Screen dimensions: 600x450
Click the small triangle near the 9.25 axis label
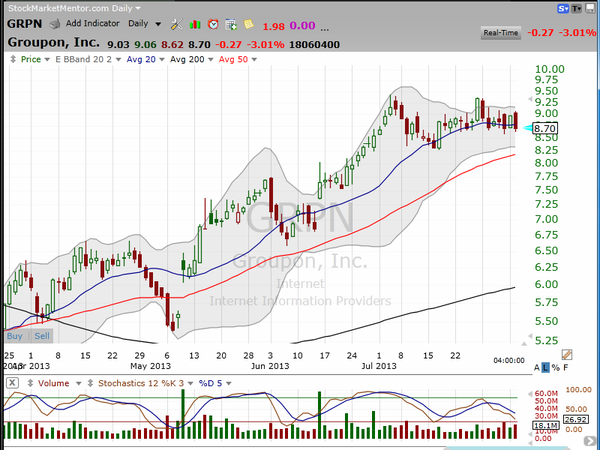(530, 99)
